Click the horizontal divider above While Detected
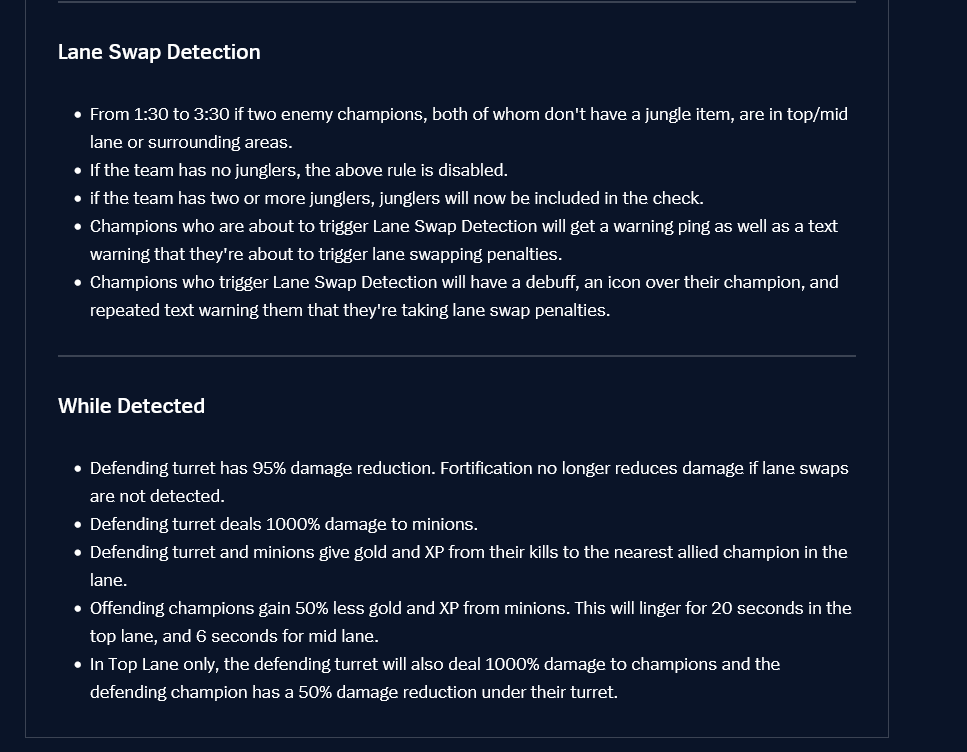 pyautogui.click(x=457, y=356)
